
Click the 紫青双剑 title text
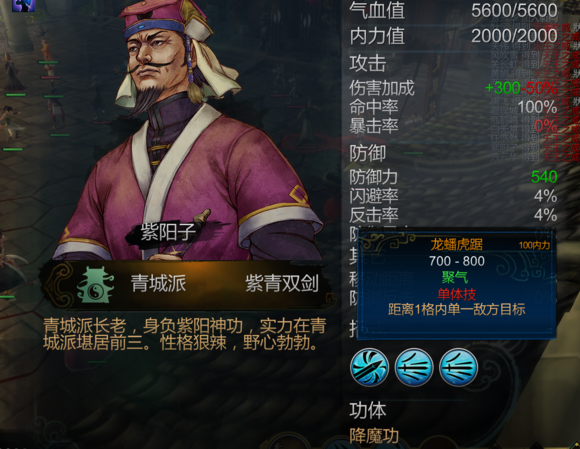tap(282, 284)
